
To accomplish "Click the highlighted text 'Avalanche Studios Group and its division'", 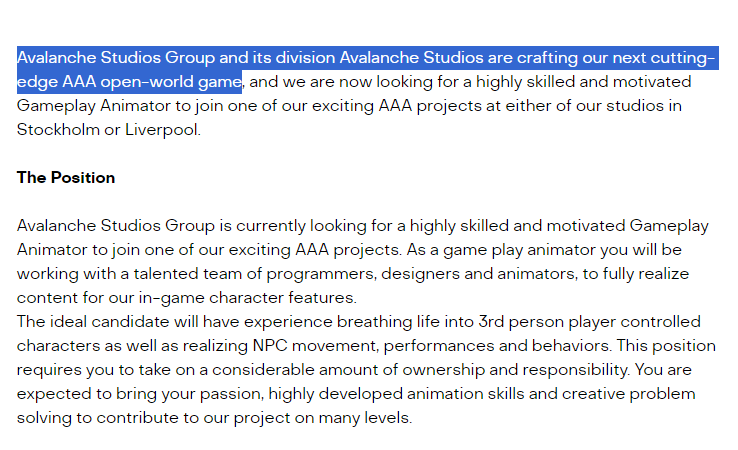I will (x=176, y=58).
